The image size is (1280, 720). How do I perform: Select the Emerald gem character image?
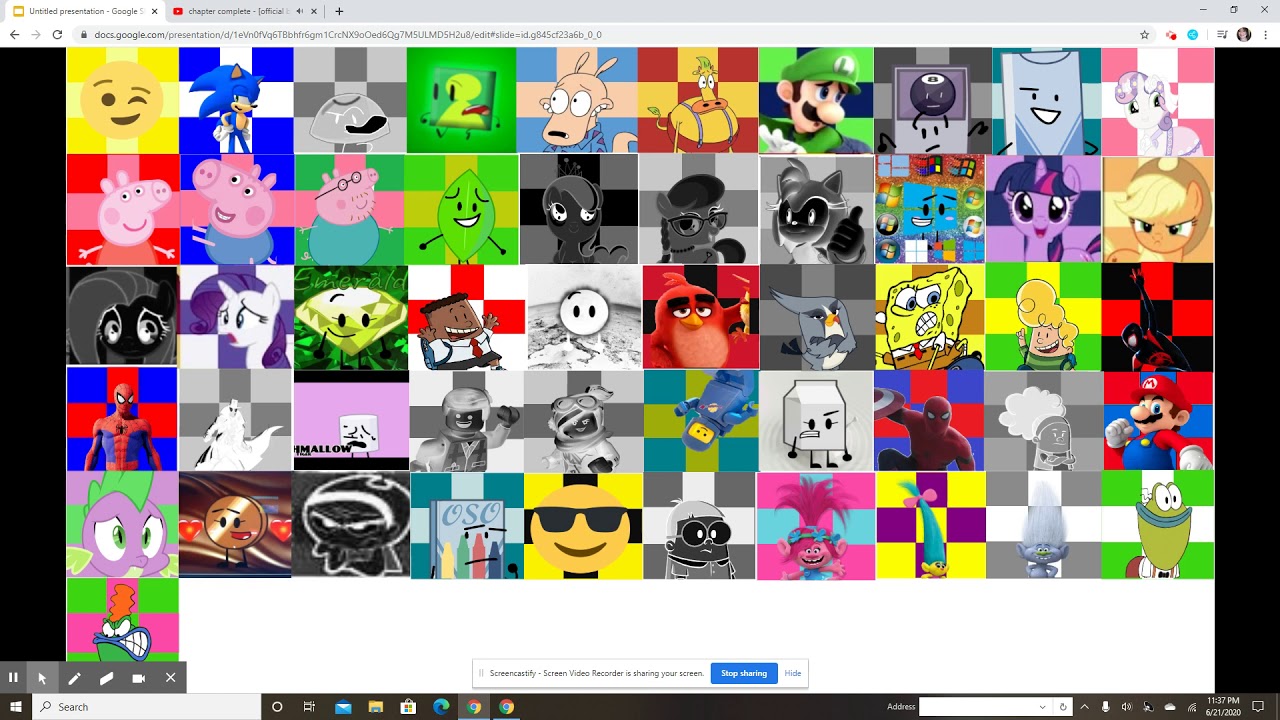351,317
